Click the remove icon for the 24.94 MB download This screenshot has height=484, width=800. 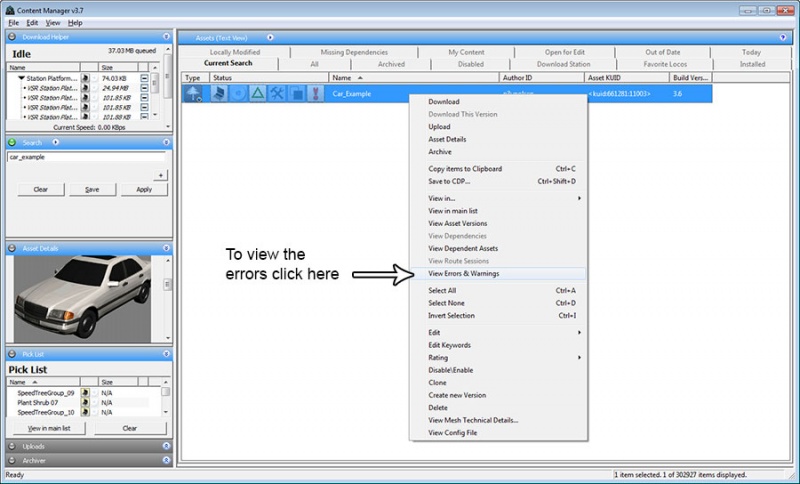click(x=144, y=88)
